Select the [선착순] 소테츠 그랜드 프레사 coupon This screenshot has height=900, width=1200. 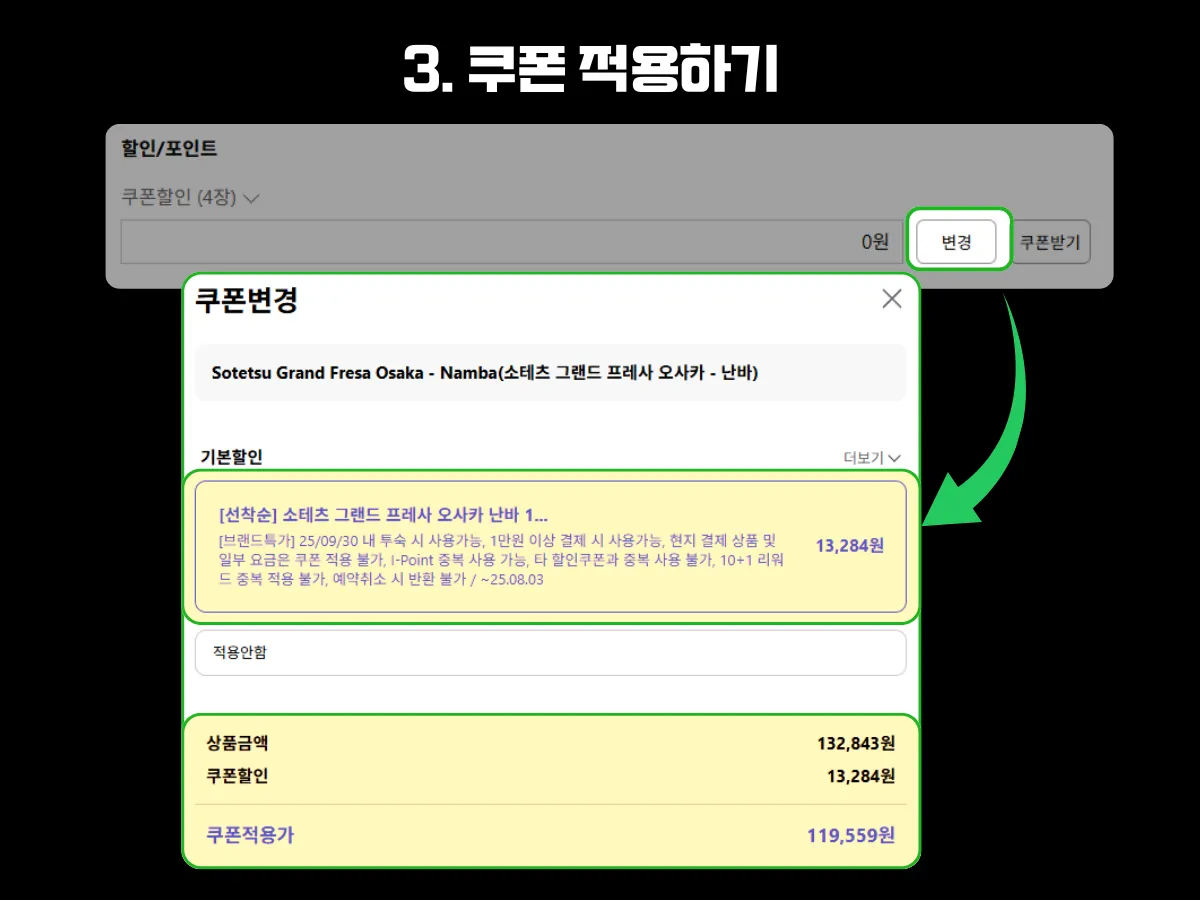550,546
